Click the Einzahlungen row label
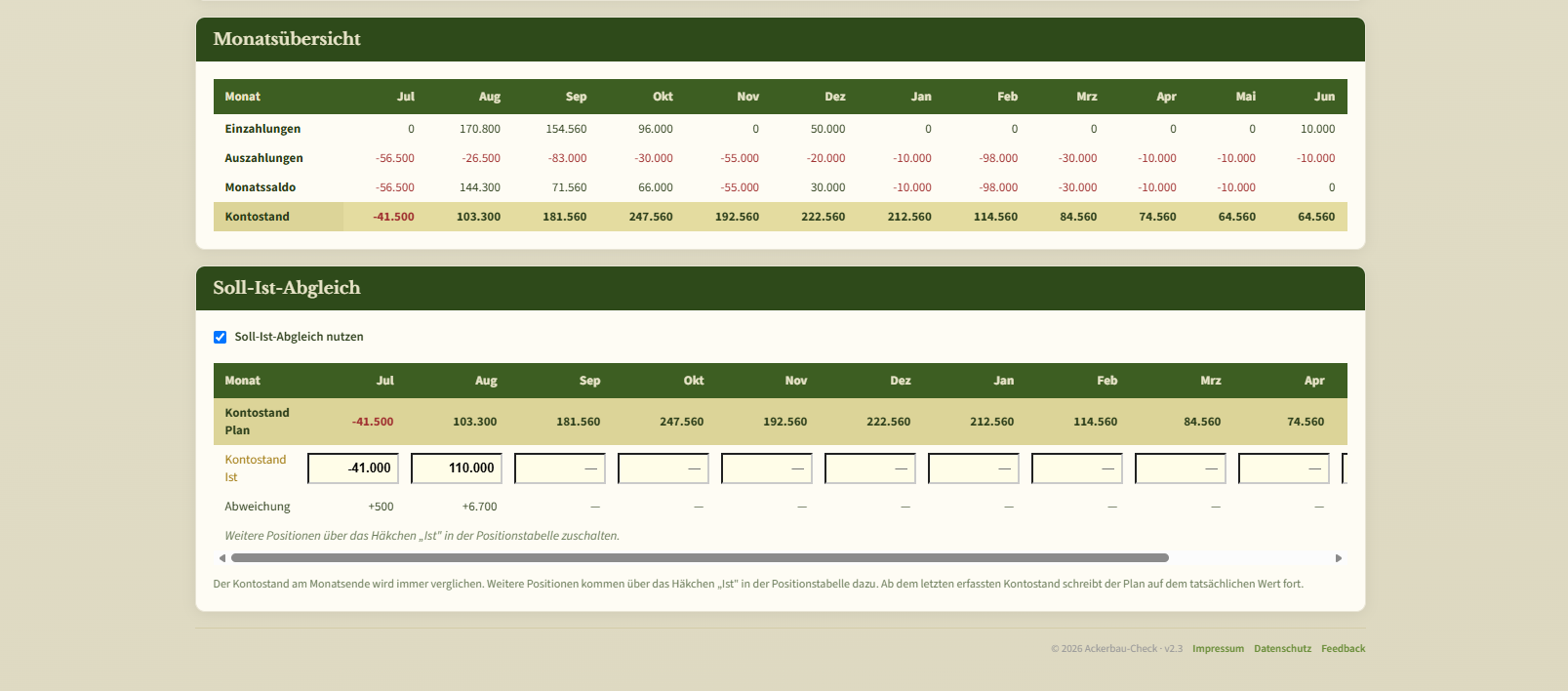This screenshot has width=1568, height=691. [262, 129]
